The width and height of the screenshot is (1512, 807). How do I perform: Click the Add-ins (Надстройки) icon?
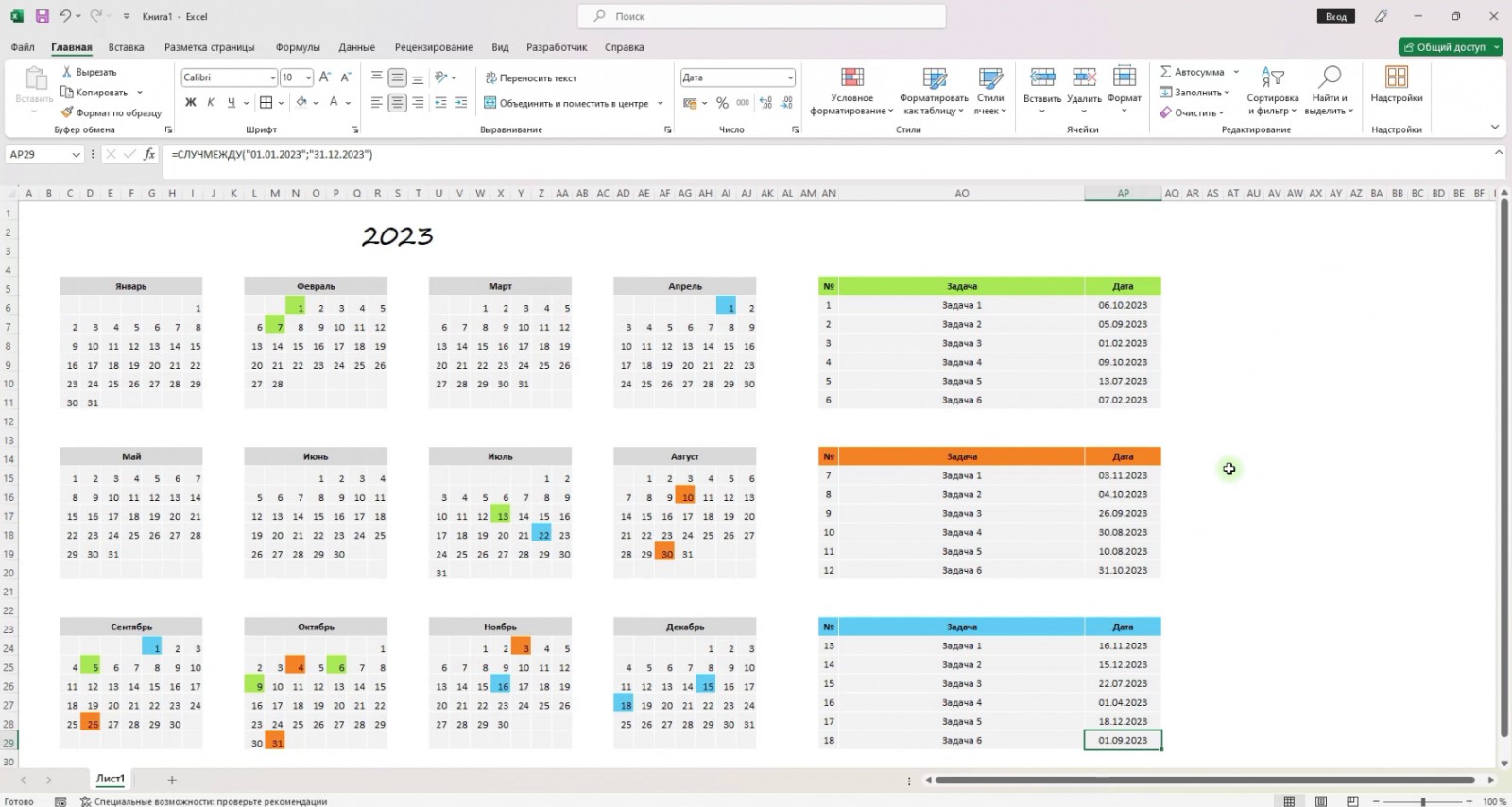(1397, 78)
